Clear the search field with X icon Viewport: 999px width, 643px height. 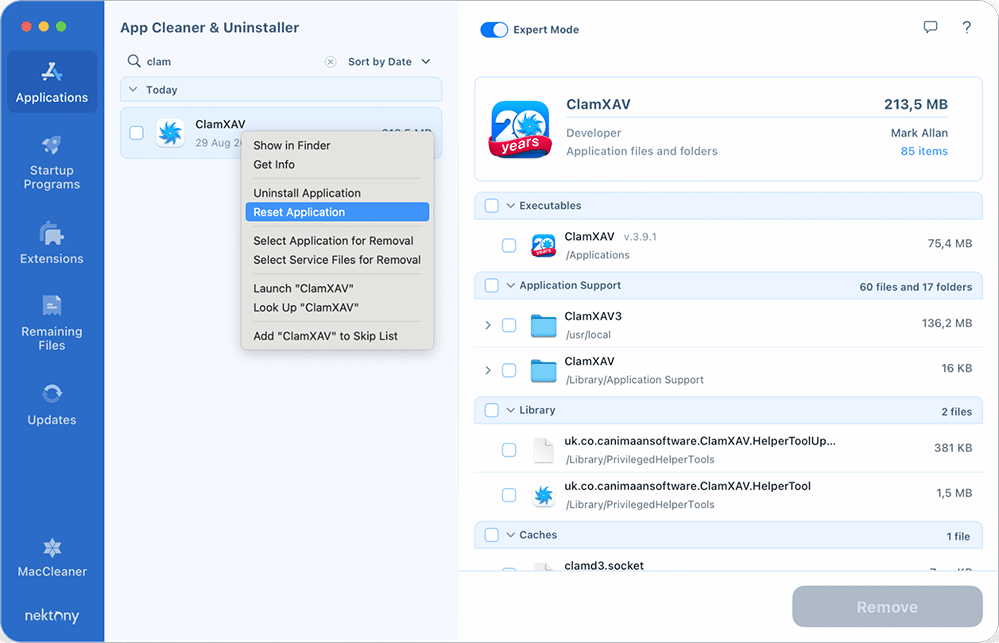coord(330,62)
